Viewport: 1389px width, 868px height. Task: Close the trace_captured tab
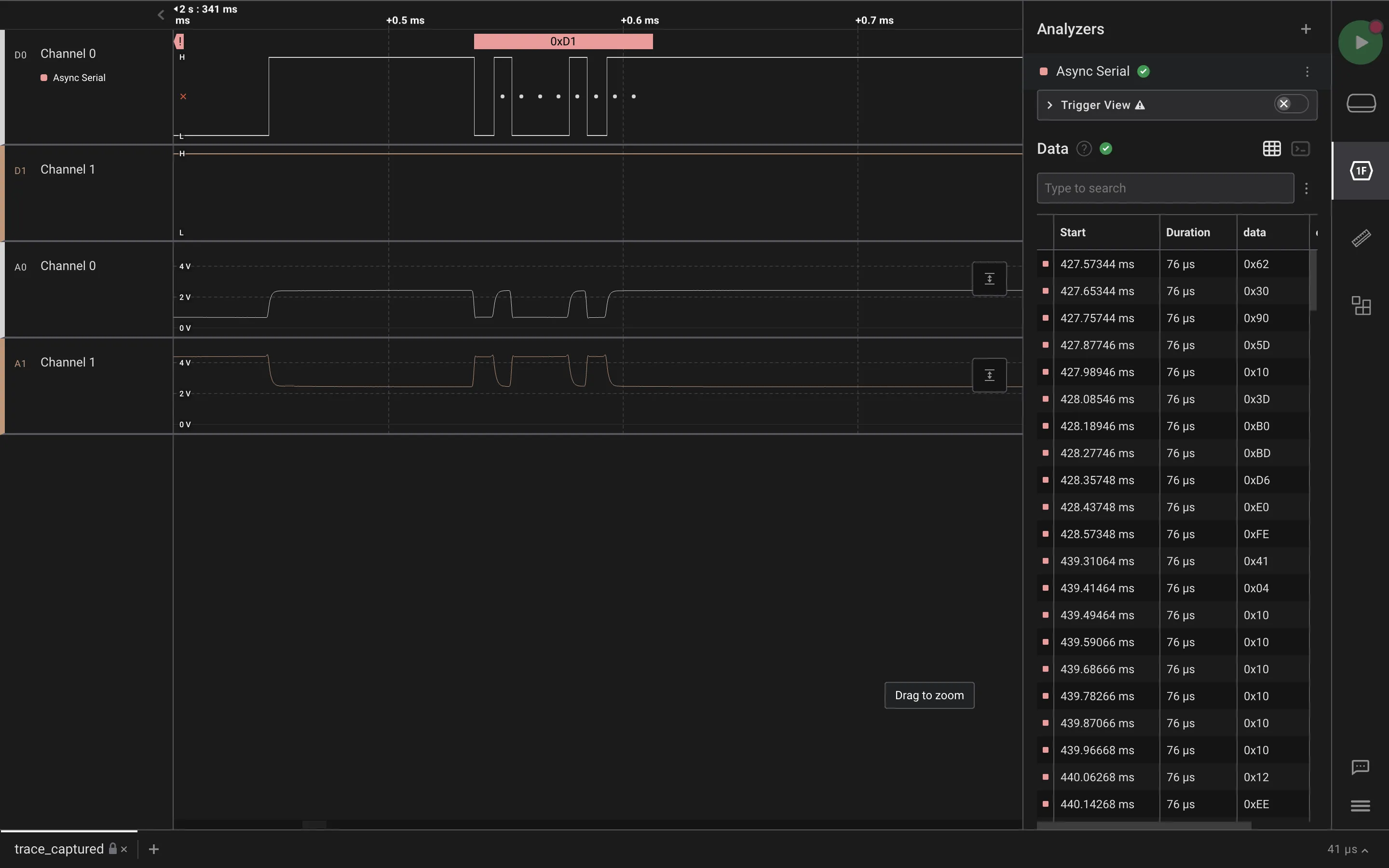tap(124, 849)
